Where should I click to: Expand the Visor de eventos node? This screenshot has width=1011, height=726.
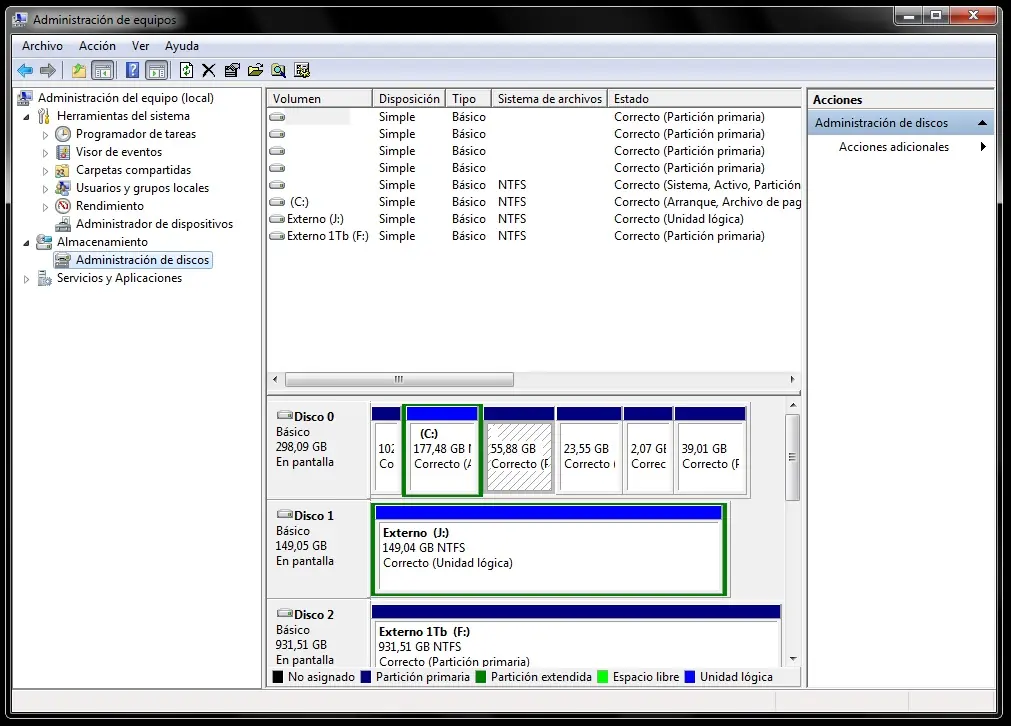[x=45, y=153]
